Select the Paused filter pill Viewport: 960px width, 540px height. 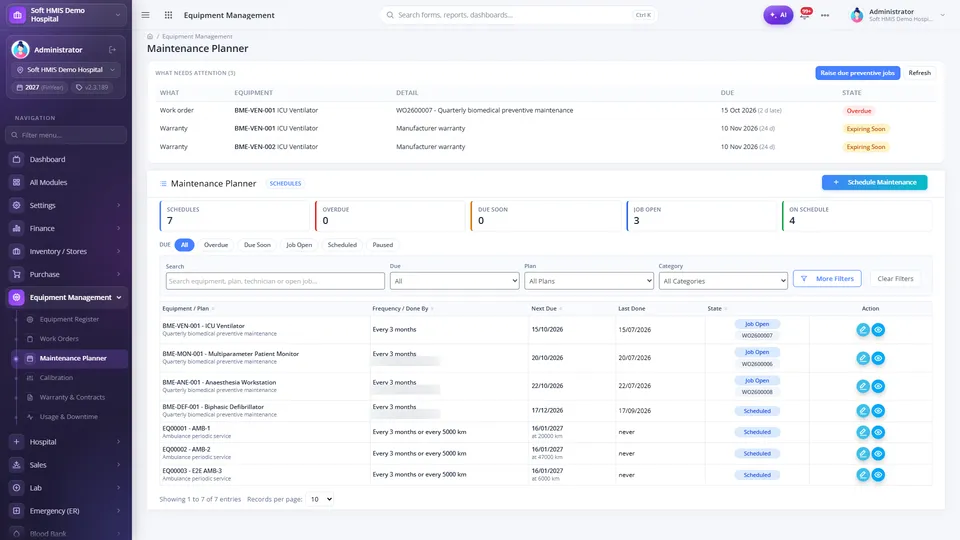coord(383,245)
